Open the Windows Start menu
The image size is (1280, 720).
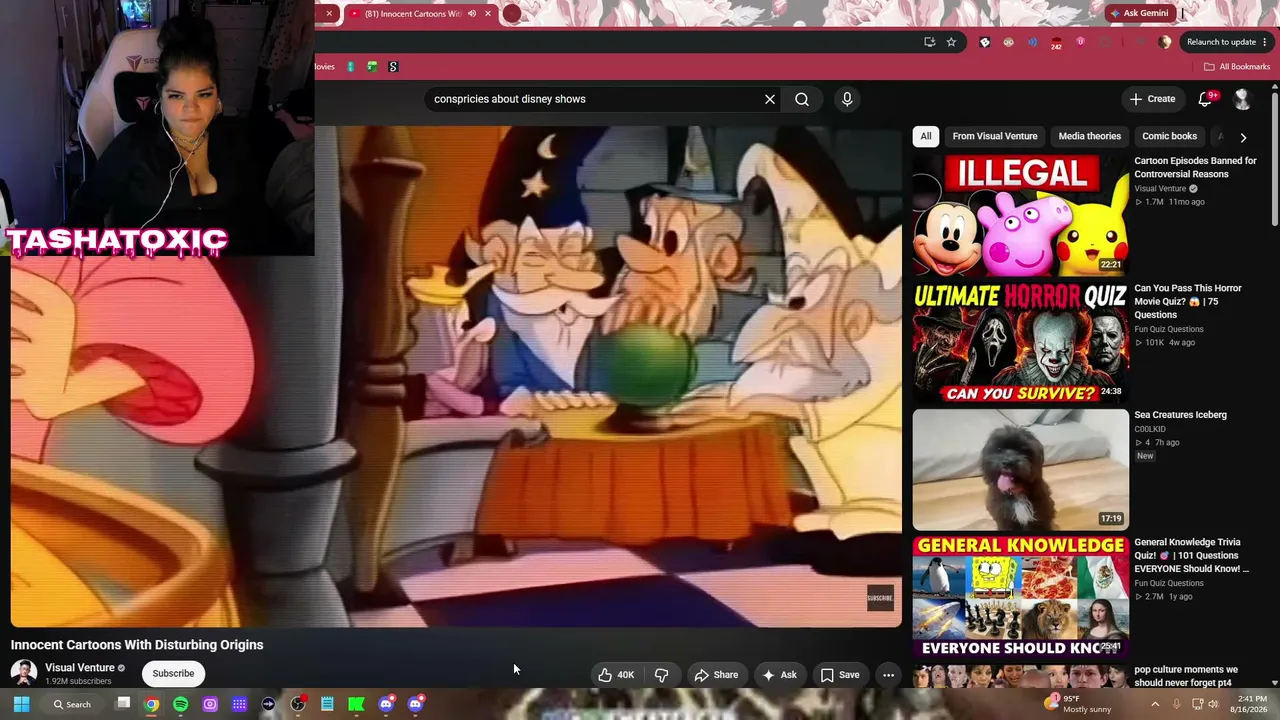tap(21, 704)
